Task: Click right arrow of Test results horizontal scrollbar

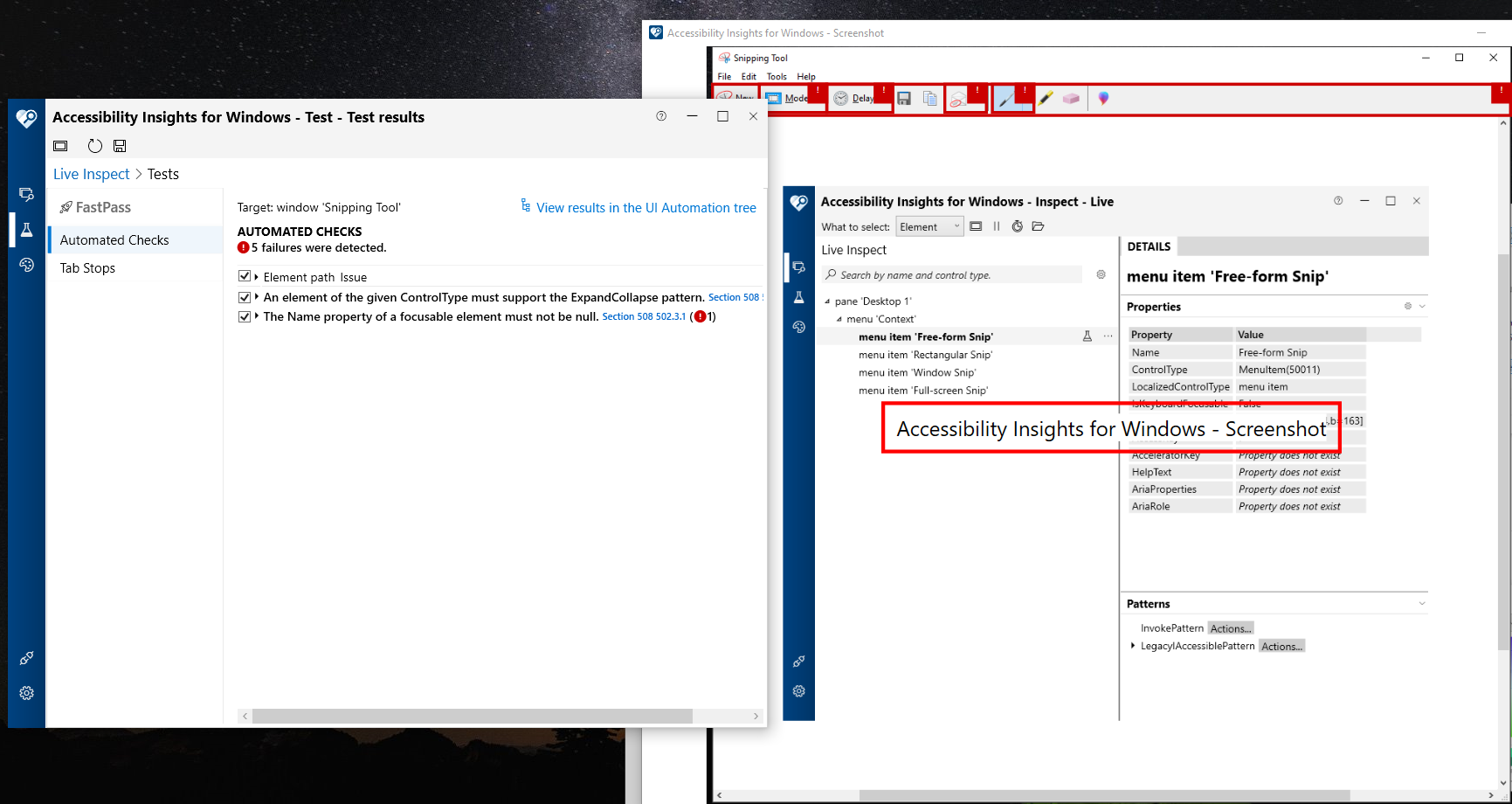Action: [756, 716]
